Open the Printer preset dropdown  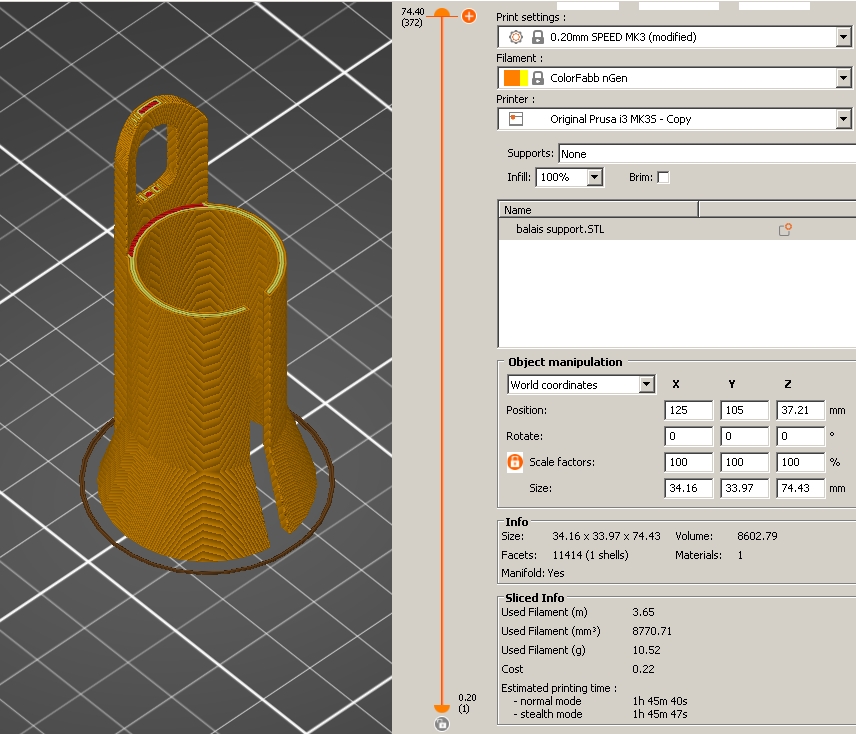click(x=843, y=119)
